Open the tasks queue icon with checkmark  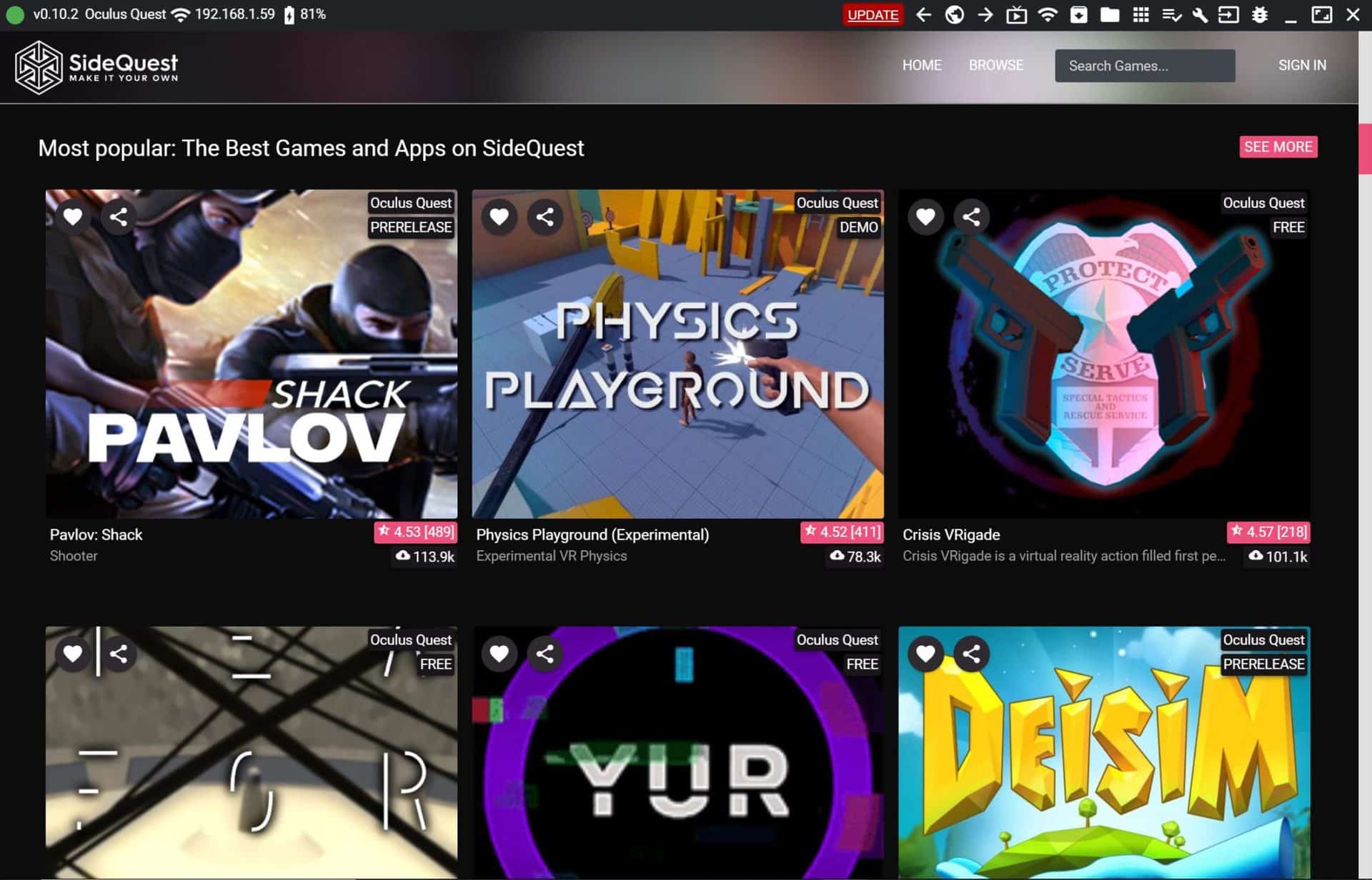[1172, 14]
